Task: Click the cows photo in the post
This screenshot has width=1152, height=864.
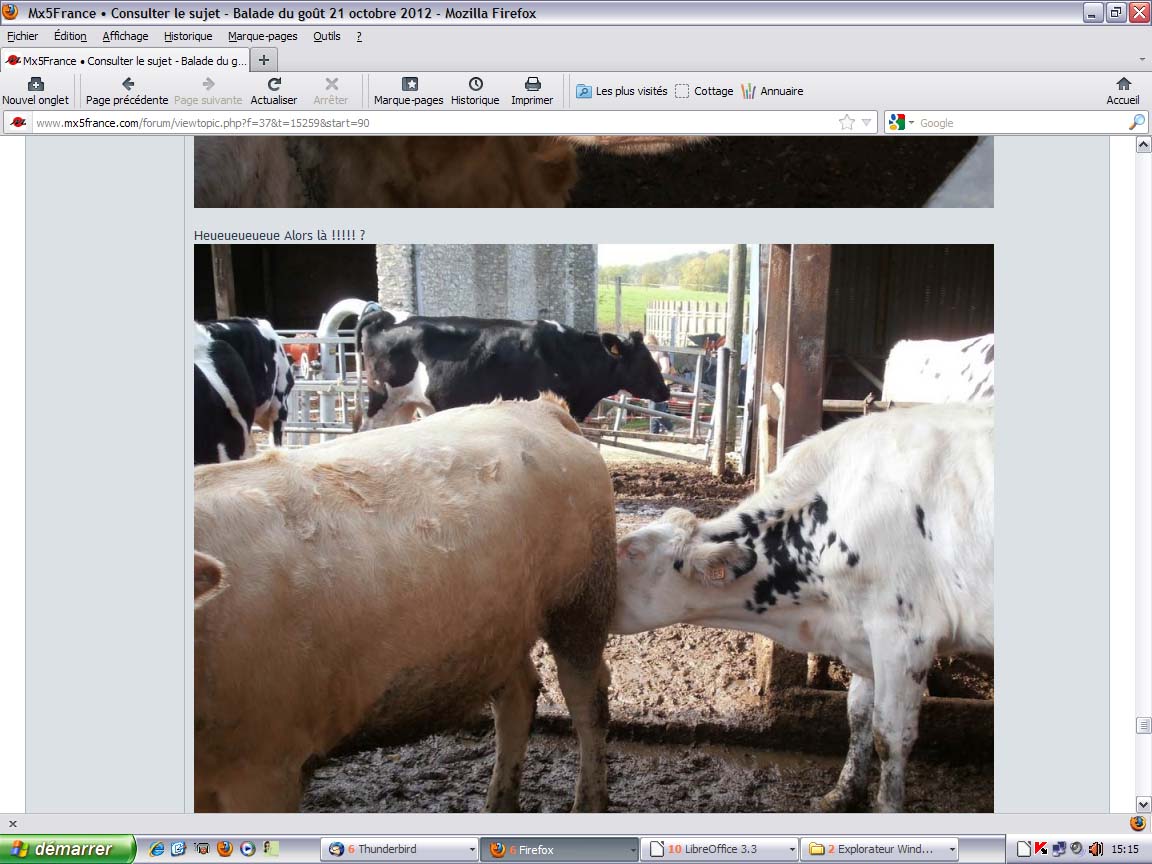Action: 594,528
